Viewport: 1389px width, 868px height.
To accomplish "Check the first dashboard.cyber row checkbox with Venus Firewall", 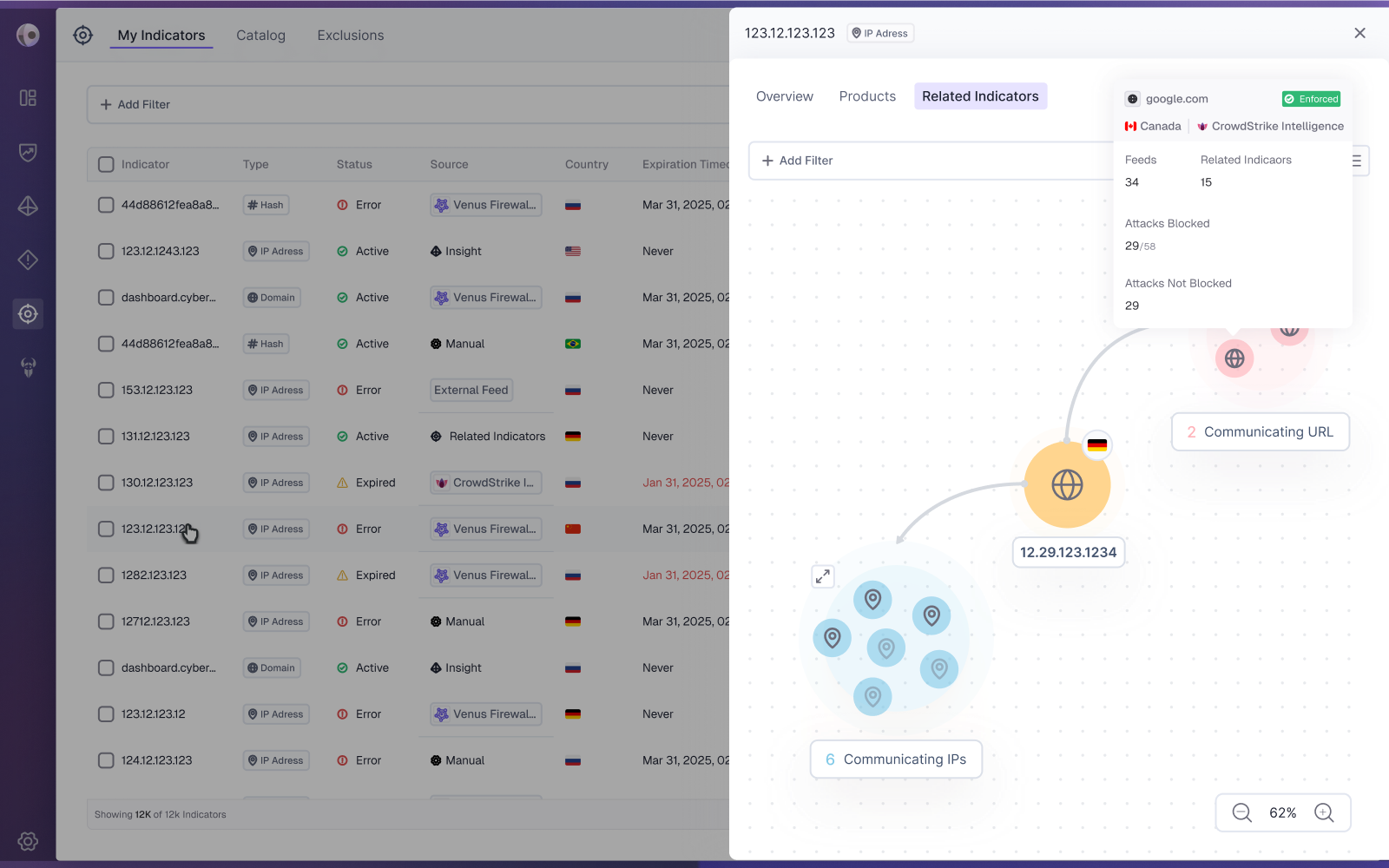I will click(106, 298).
